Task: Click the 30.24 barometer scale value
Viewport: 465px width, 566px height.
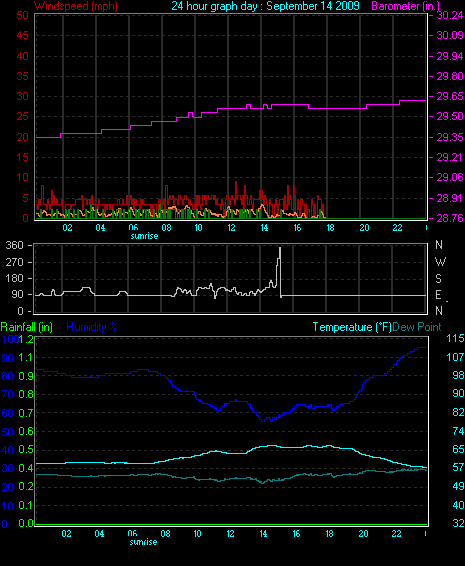Action: click(x=450, y=15)
